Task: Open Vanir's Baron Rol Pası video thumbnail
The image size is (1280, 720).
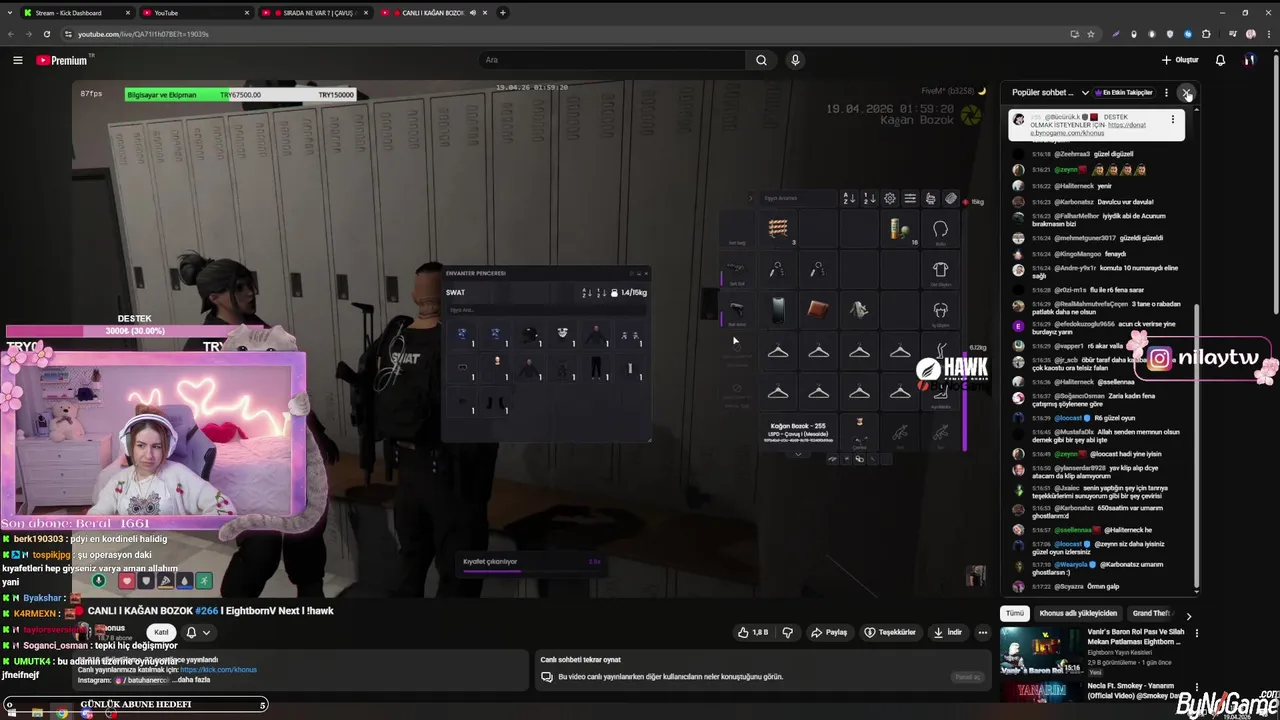Action: (x=1041, y=651)
